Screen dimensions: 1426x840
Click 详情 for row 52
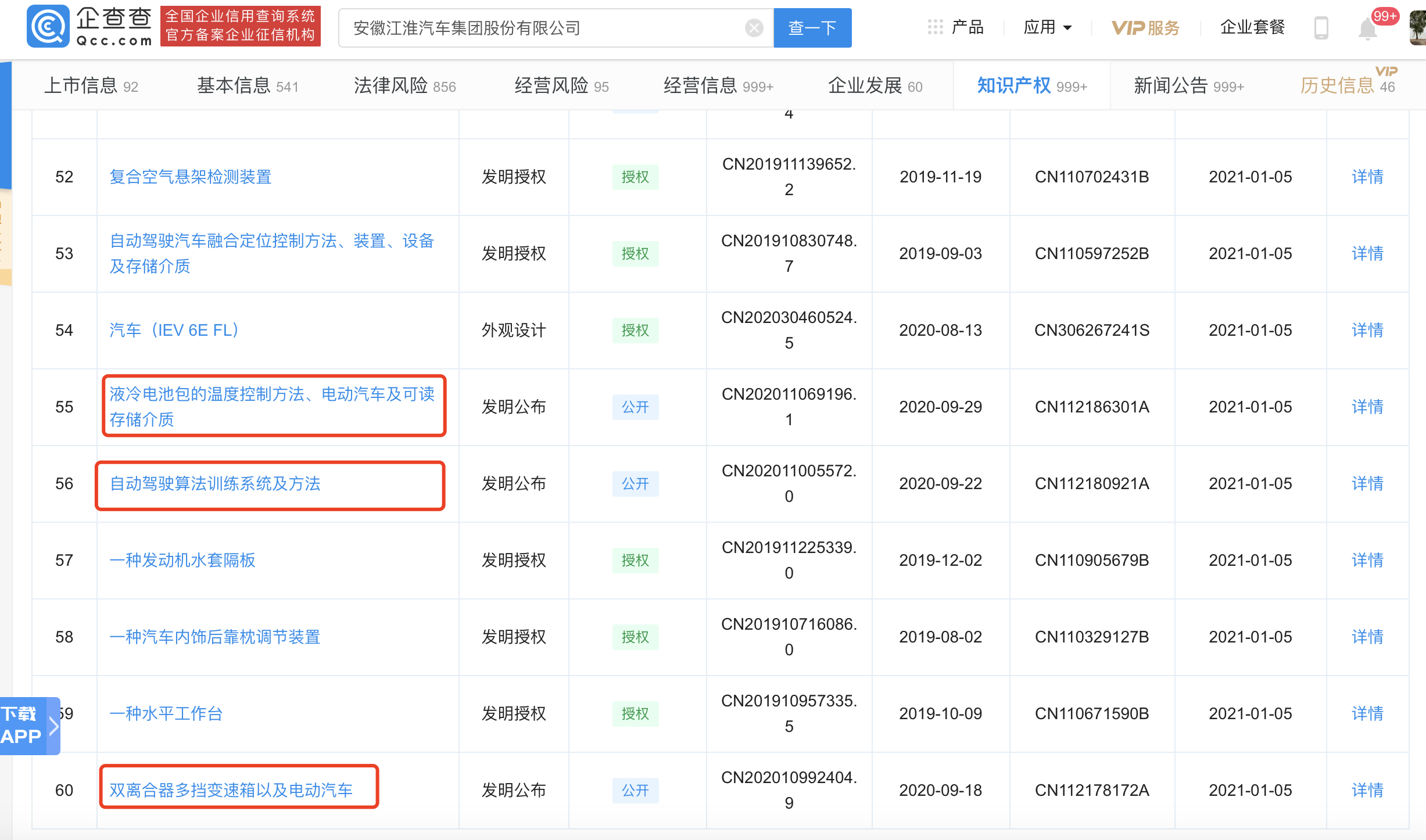pos(1367,177)
